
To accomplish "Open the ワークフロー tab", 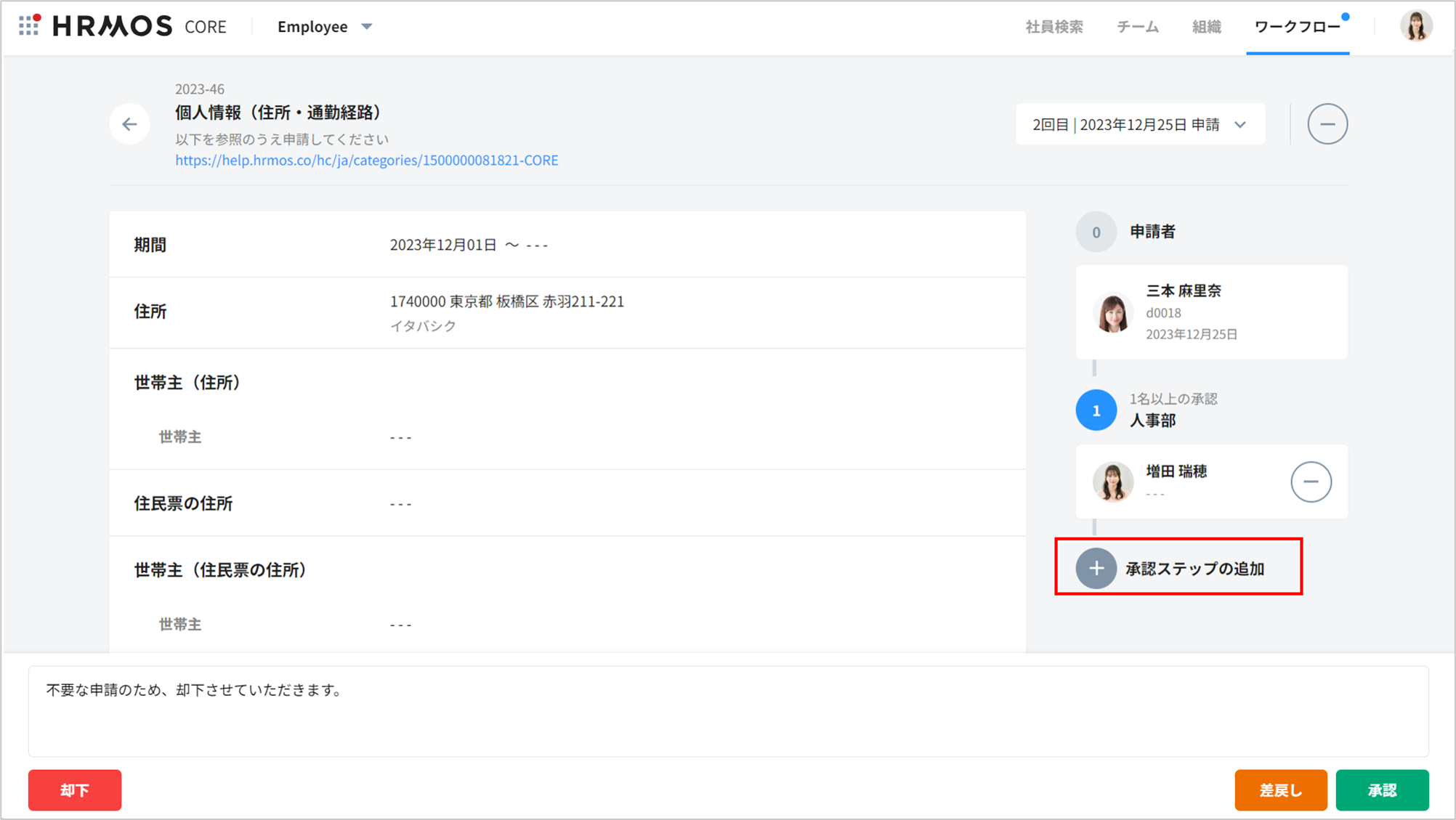I will [x=1297, y=27].
